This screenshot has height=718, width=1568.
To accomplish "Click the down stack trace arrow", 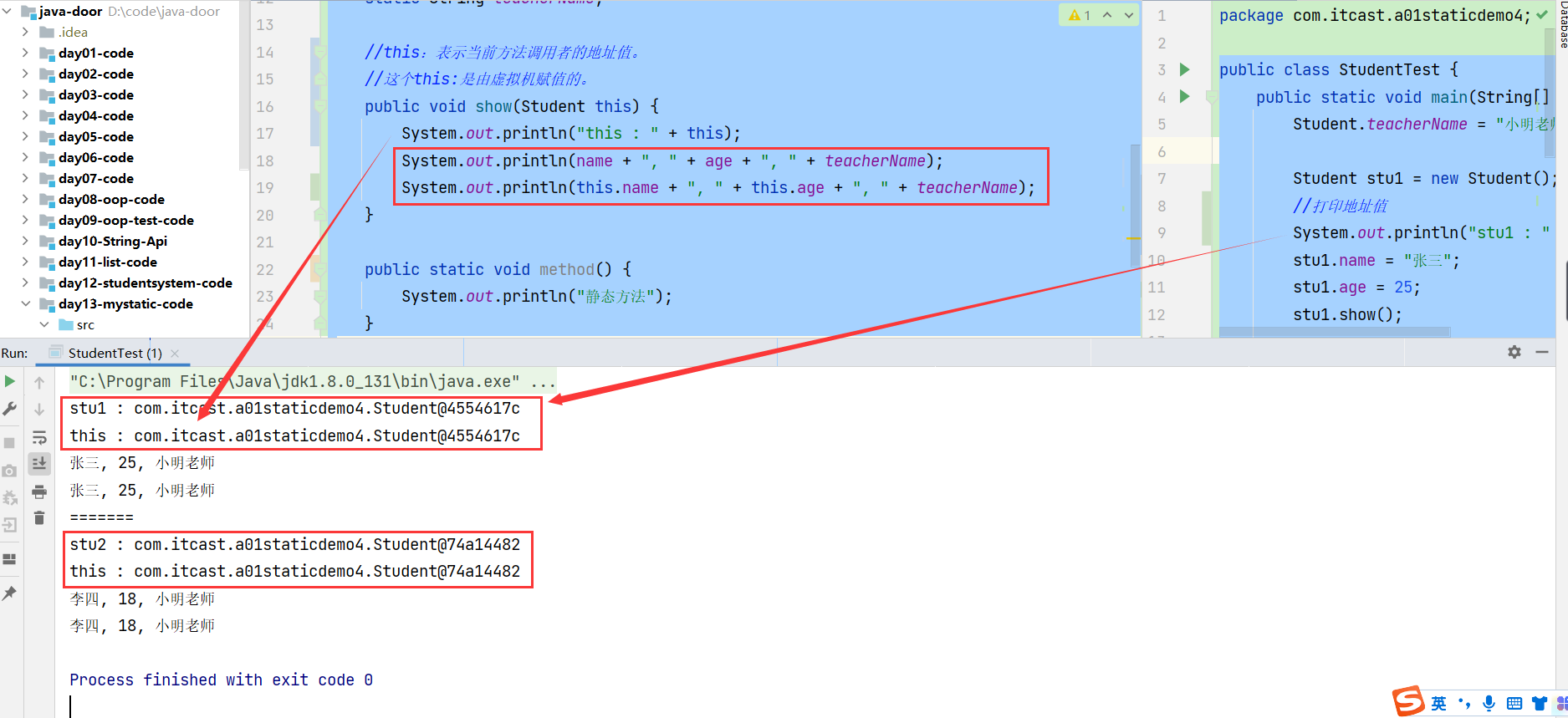I will tap(39, 410).
